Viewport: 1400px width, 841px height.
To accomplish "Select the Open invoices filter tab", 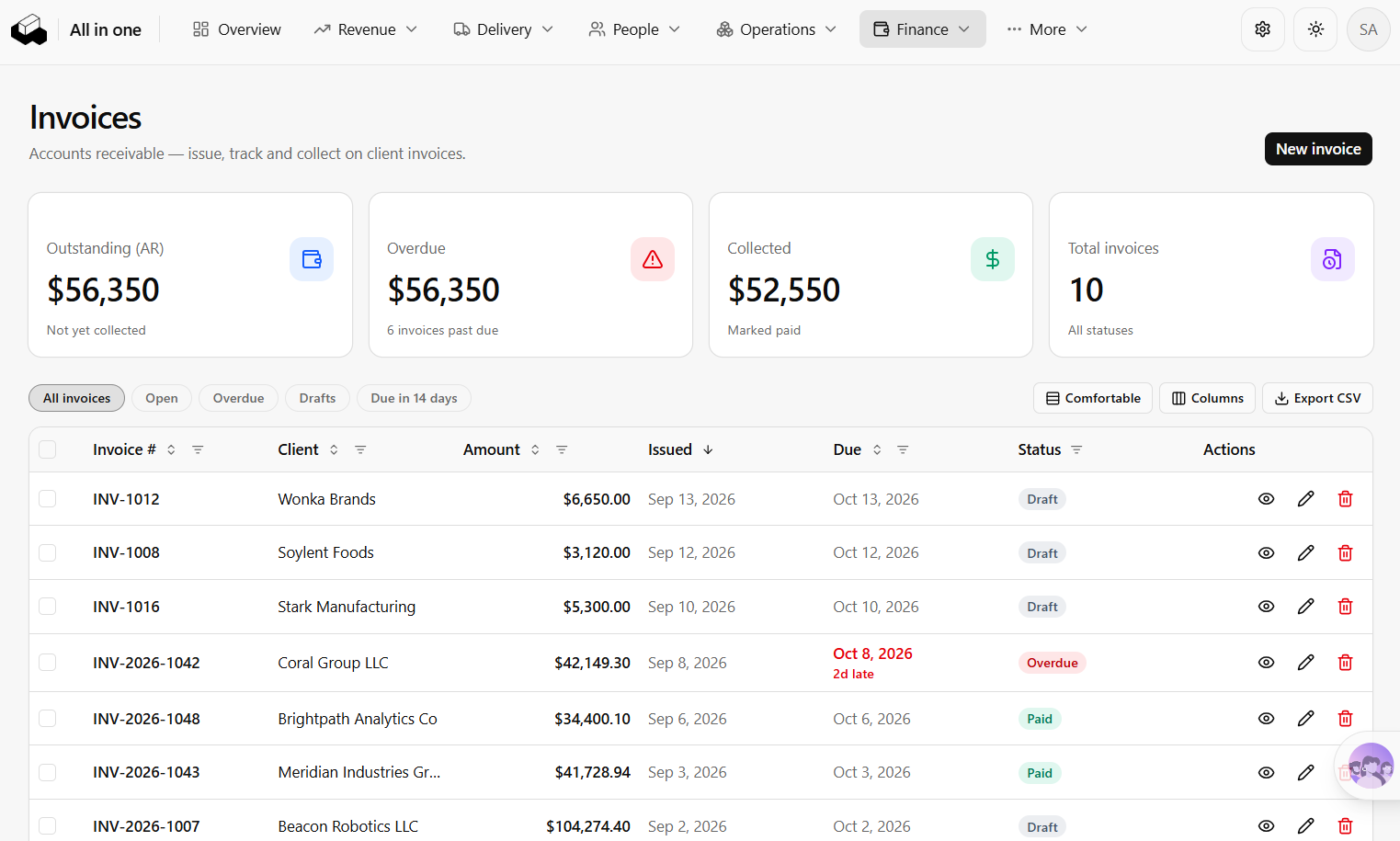I will [x=162, y=398].
